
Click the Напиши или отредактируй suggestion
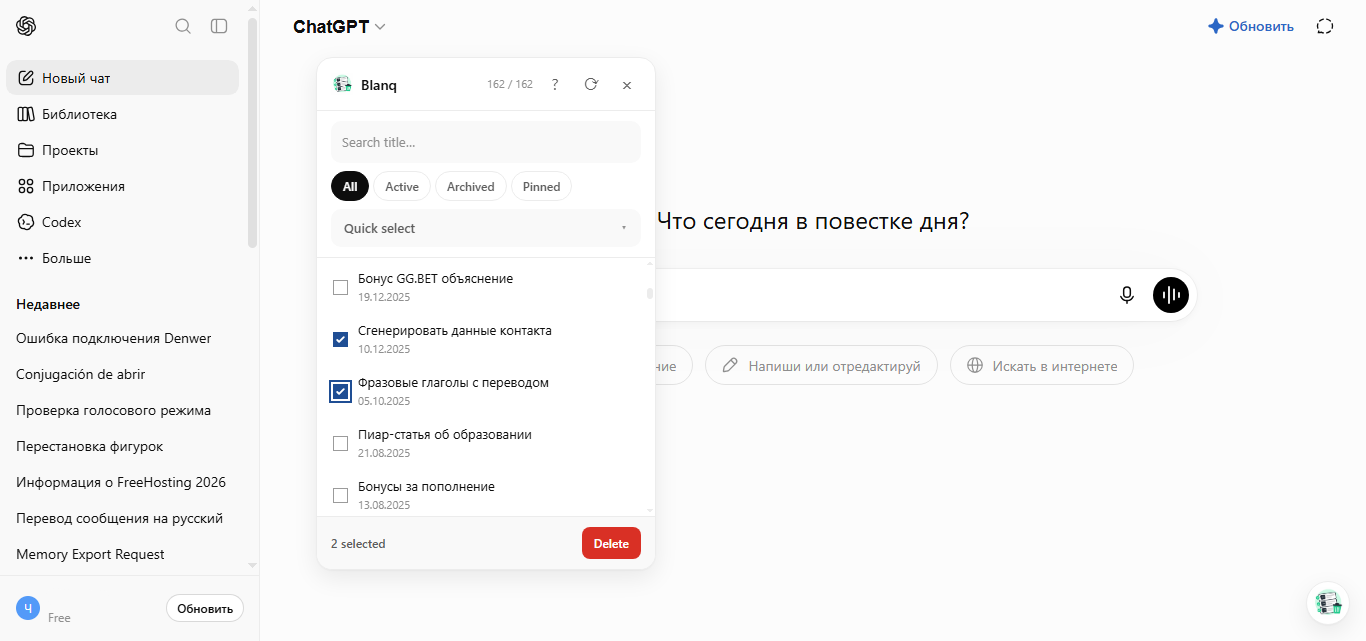click(821, 366)
